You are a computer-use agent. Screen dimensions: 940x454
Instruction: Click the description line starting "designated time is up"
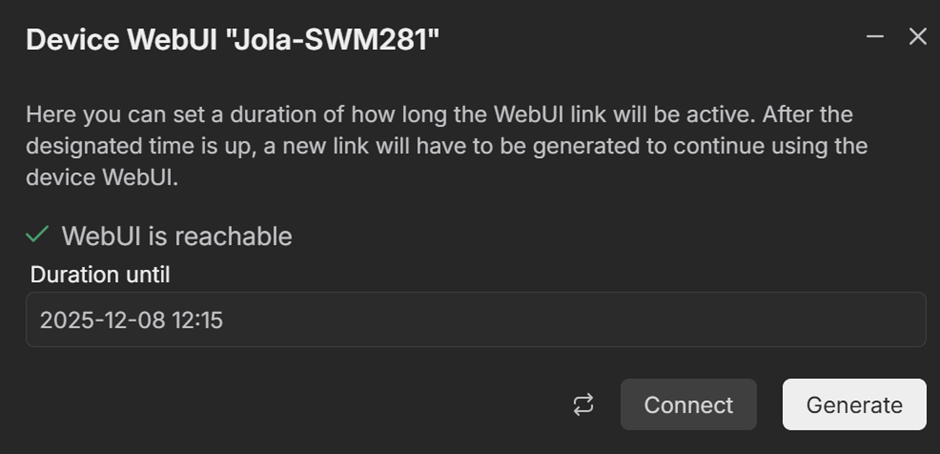[446, 146]
